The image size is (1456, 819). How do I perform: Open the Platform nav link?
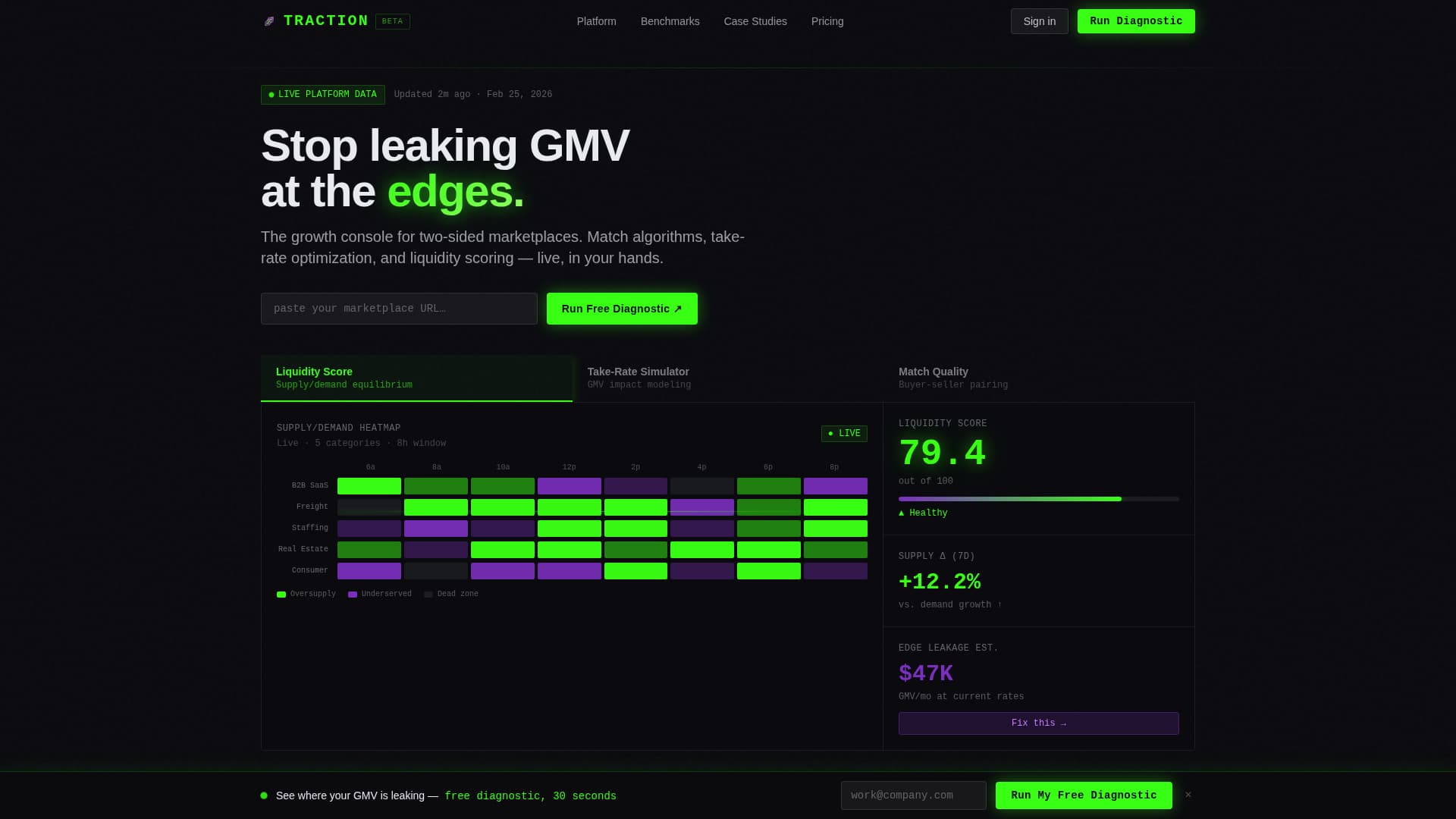[596, 21]
